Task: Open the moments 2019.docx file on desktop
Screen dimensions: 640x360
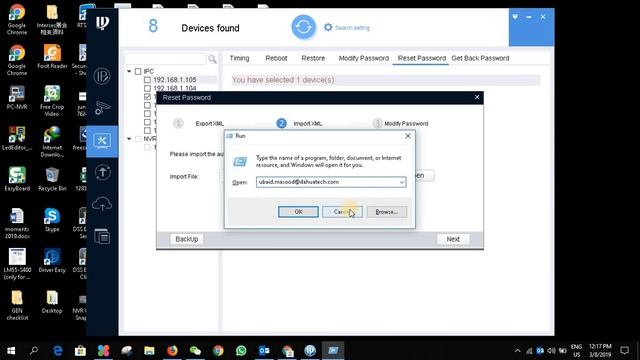Action: 17,223
